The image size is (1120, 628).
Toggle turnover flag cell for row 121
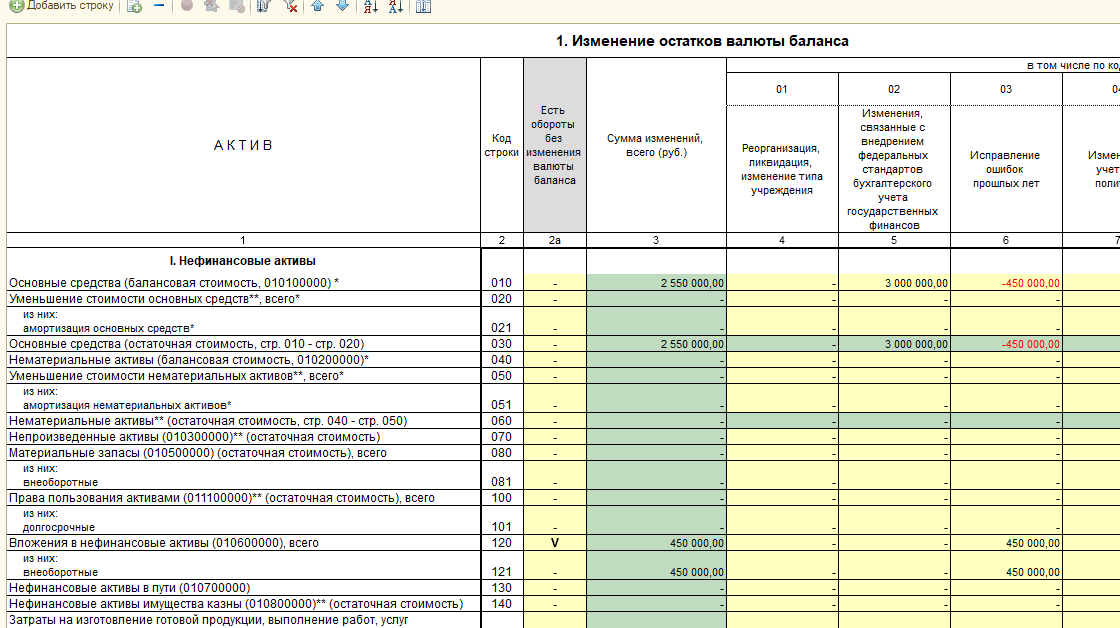tap(555, 565)
